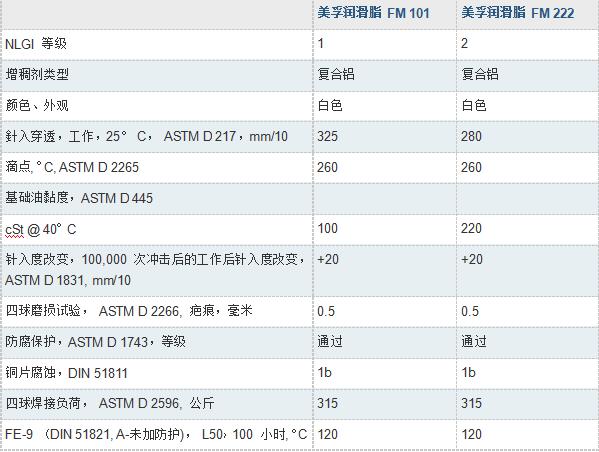Click 复合铝 in the FM 222 column

tap(480, 74)
